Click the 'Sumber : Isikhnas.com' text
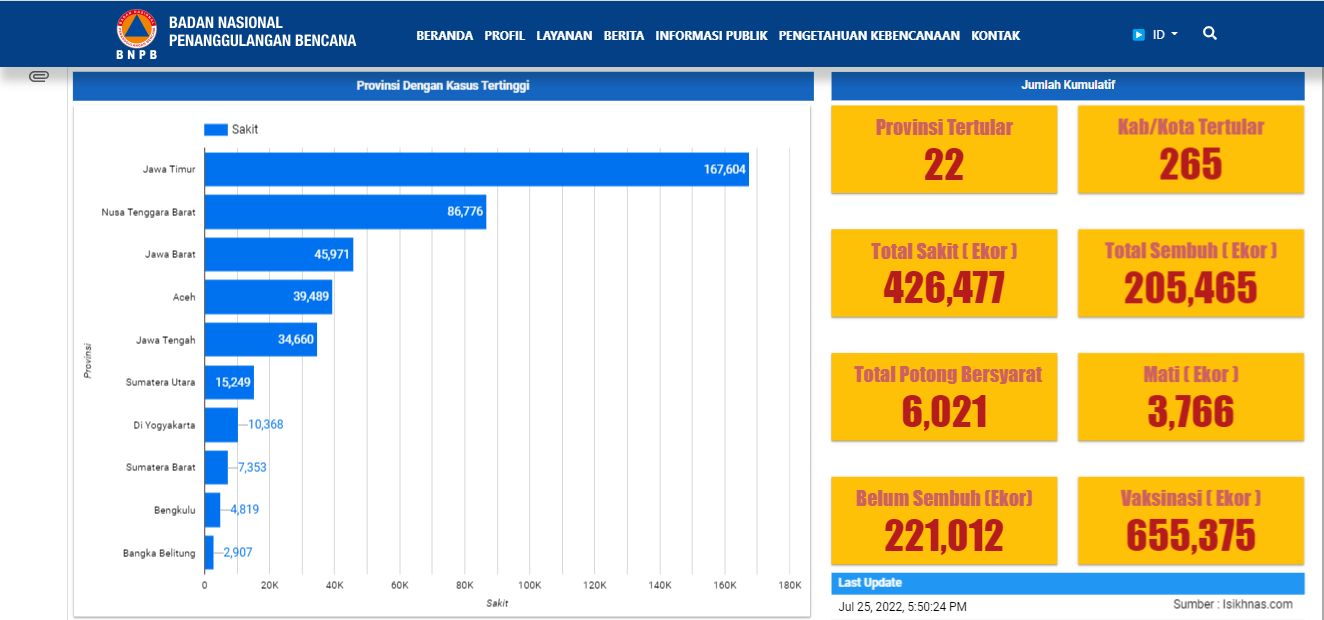Image resolution: width=1324 pixels, height=620 pixels. point(1233,604)
